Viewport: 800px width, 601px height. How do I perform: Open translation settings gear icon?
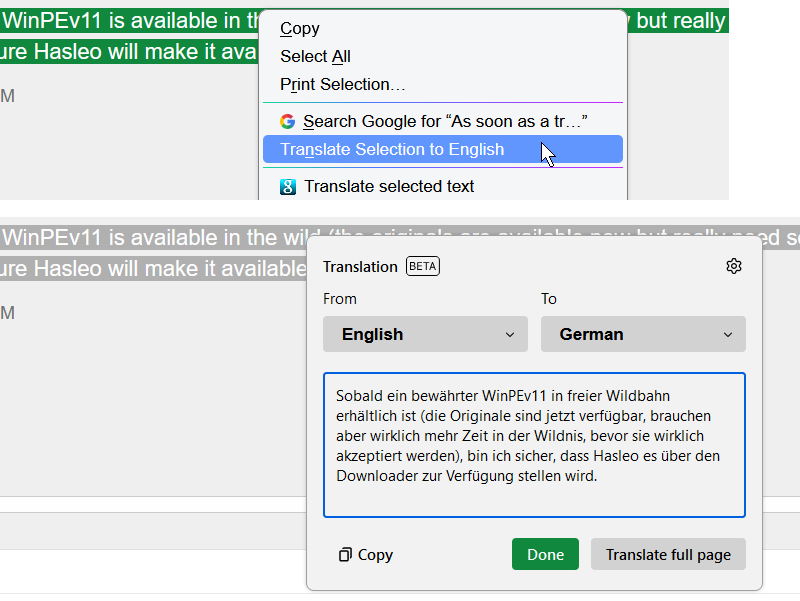tap(734, 266)
